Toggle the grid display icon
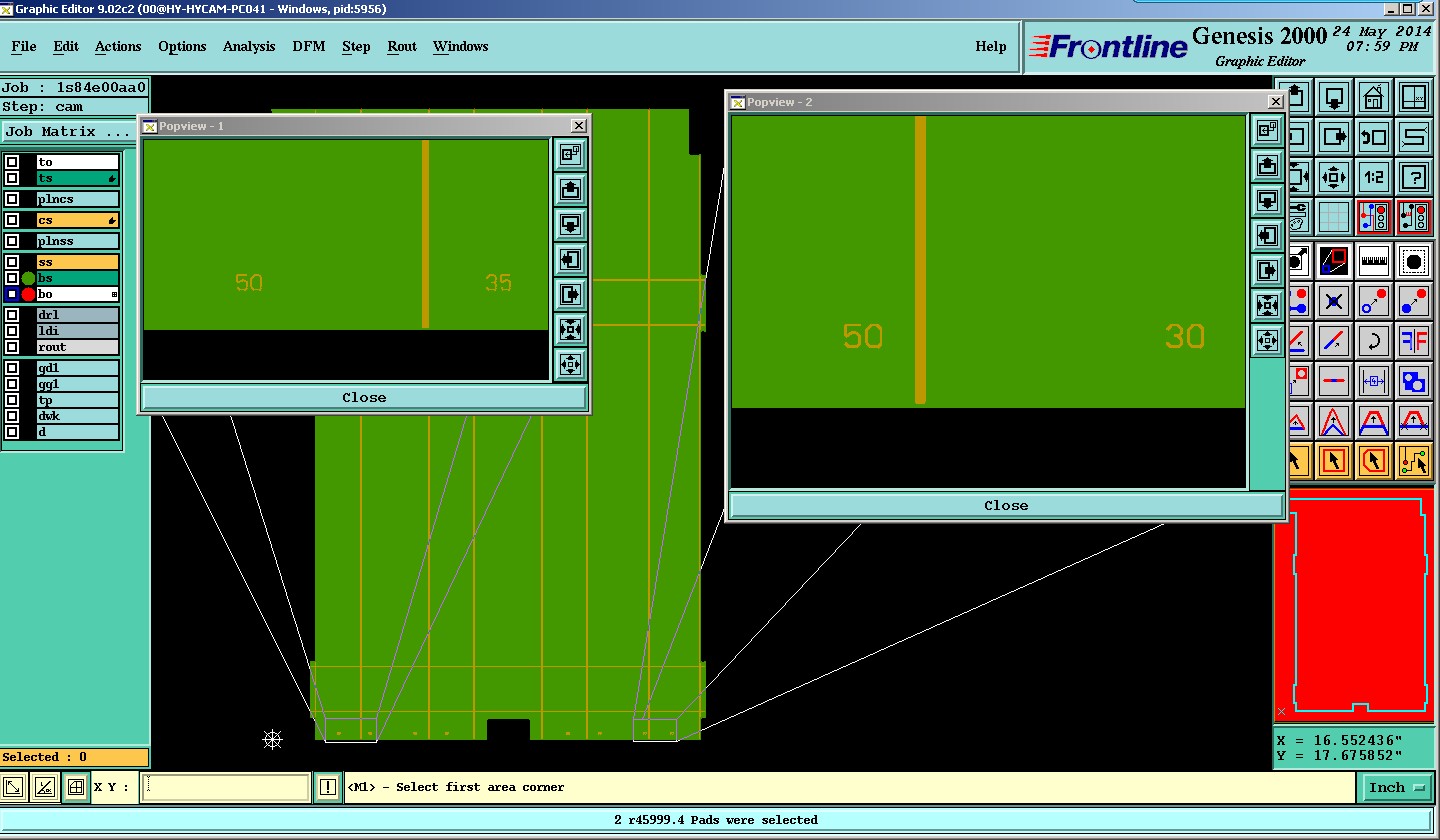Viewport: 1440px width, 840px height. [x=1333, y=217]
